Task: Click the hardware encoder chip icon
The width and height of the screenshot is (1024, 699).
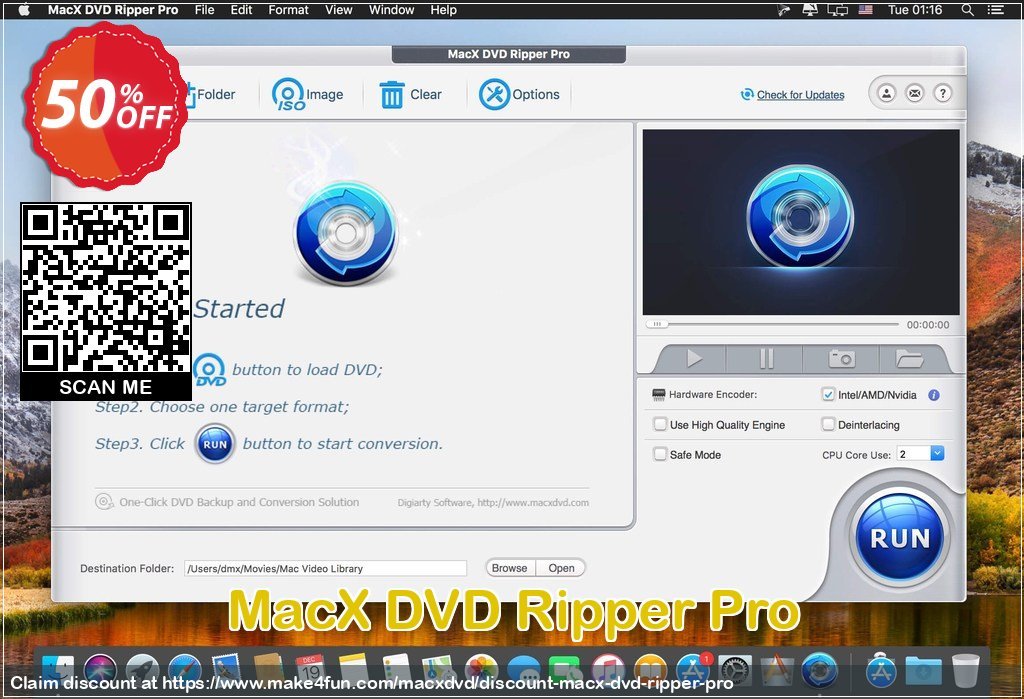Action: [x=658, y=395]
